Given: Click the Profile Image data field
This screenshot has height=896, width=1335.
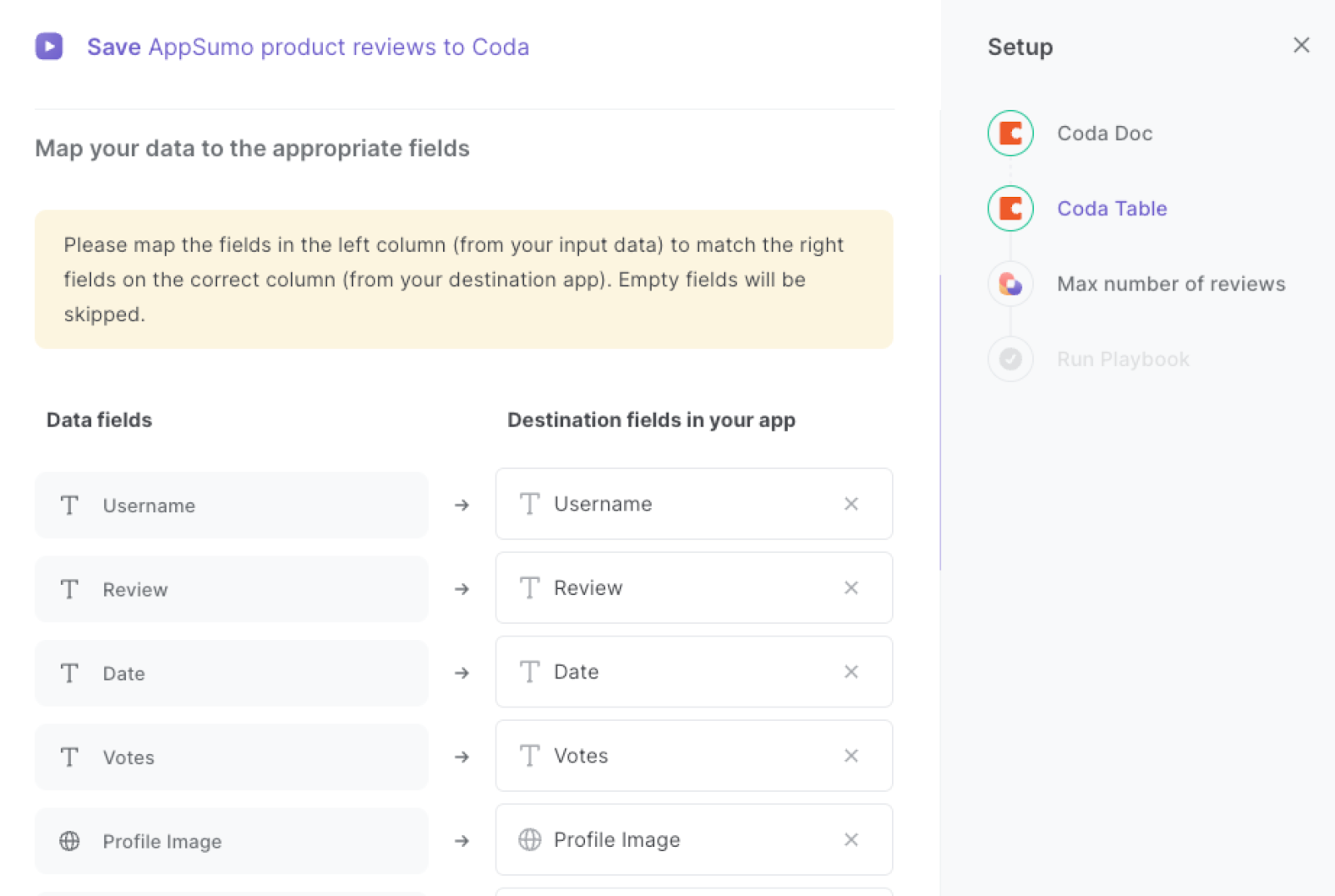Looking at the screenshot, I should tap(231, 841).
